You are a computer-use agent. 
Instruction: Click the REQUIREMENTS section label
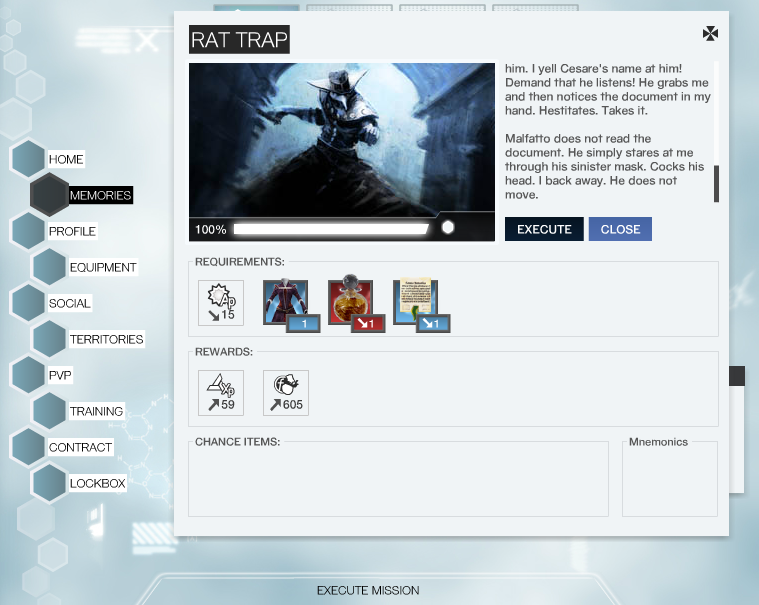click(x=240, y=262)
